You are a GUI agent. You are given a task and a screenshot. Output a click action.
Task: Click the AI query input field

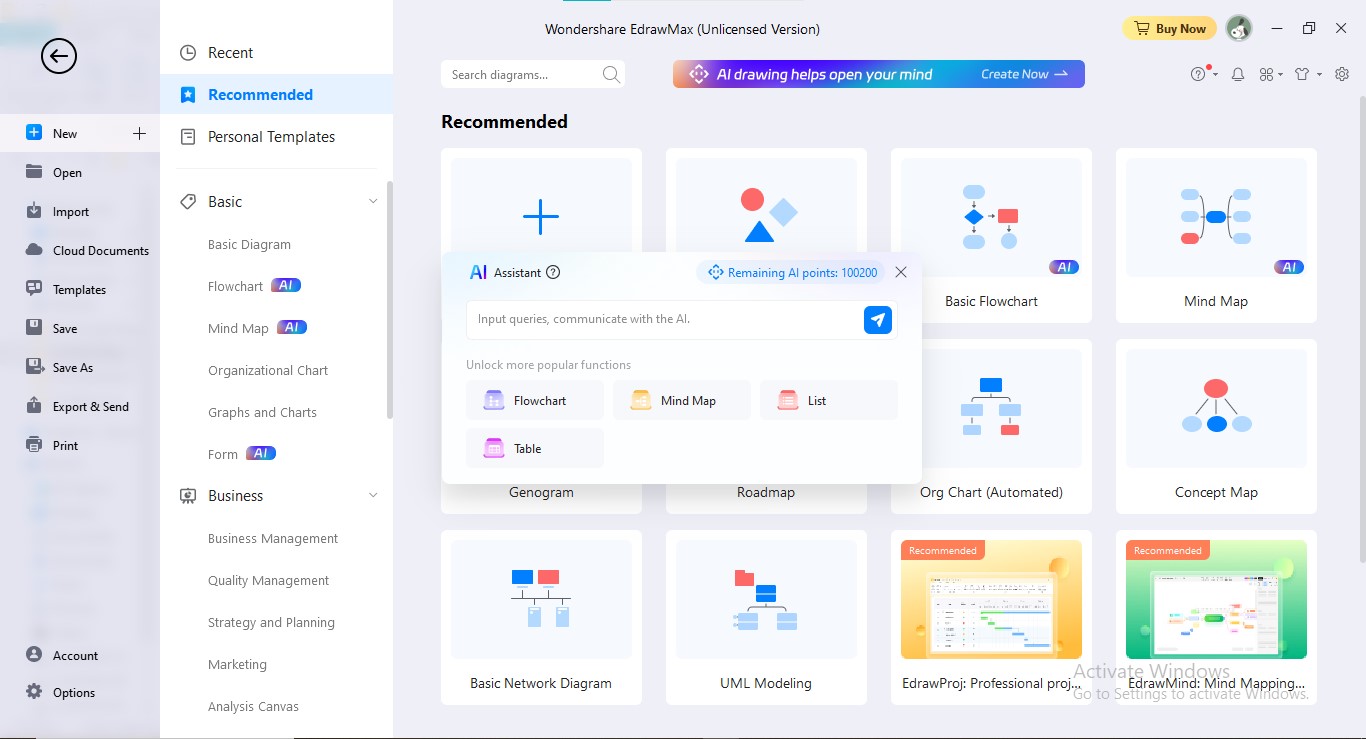[x=664, y=320]
